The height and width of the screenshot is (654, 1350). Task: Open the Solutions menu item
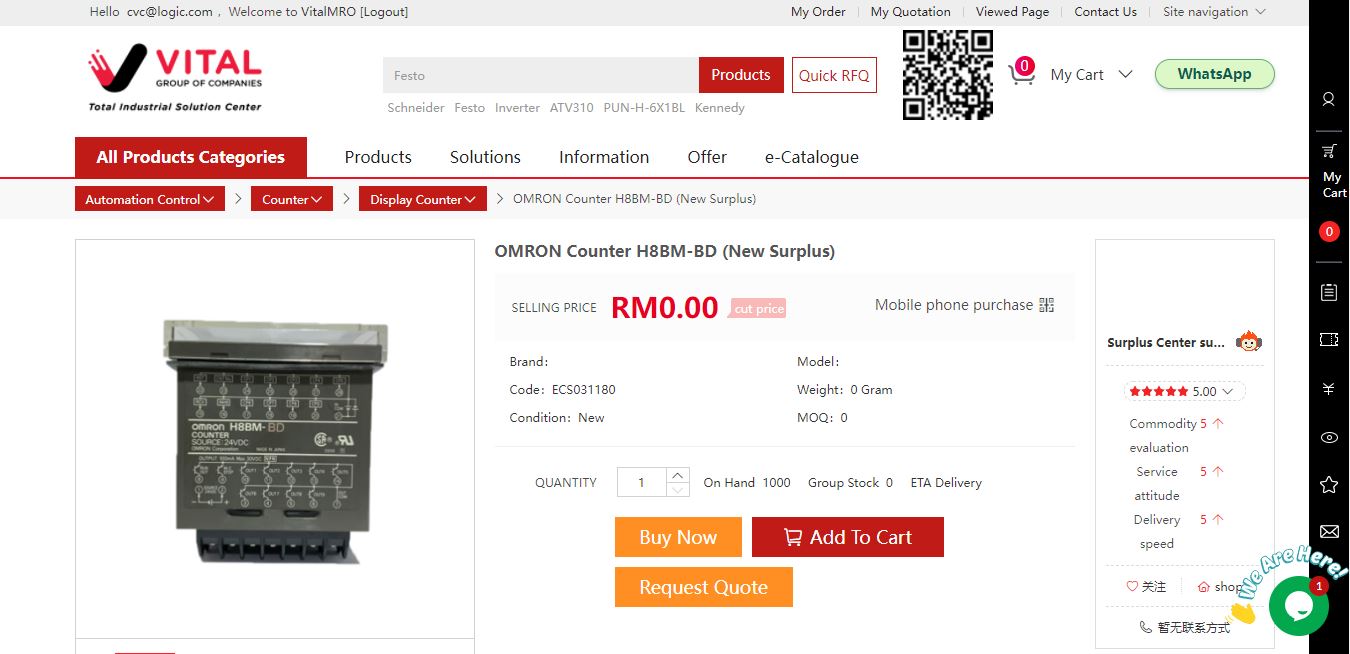click(x=485, y=157)
